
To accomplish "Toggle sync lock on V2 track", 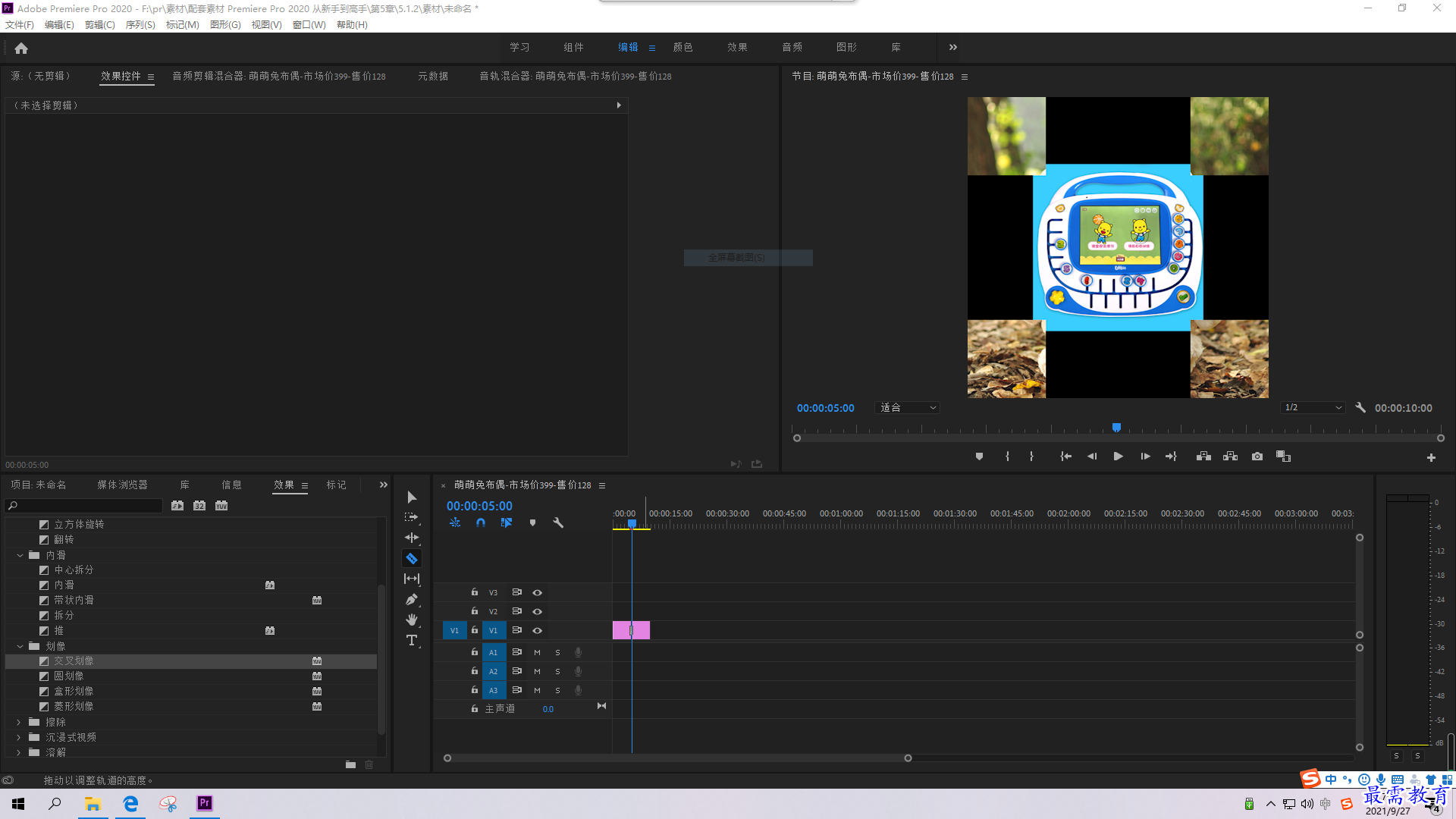I will tap(516, 611).
